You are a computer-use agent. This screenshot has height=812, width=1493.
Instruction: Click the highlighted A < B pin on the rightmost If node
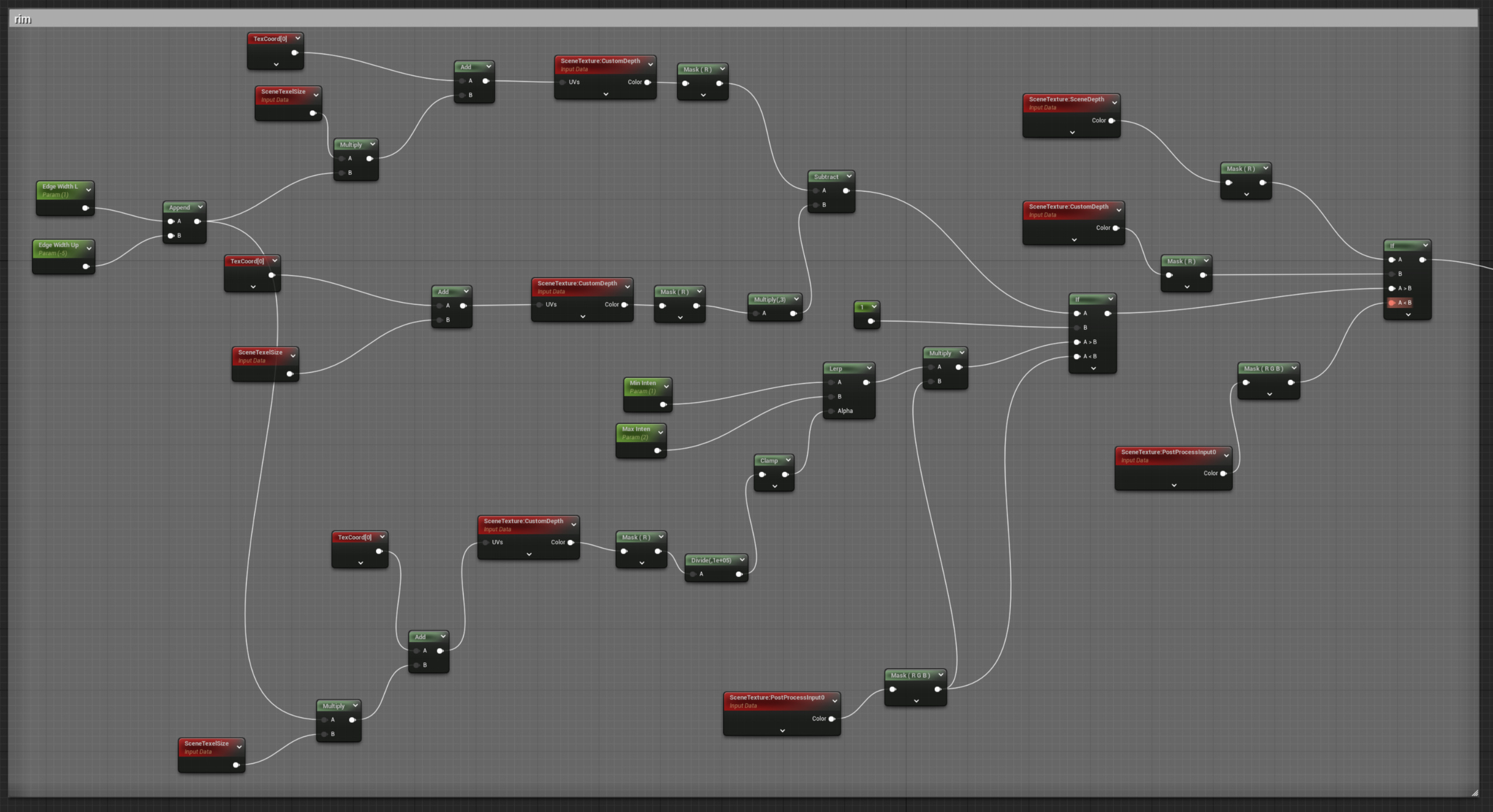click(x=1393, y=303)
